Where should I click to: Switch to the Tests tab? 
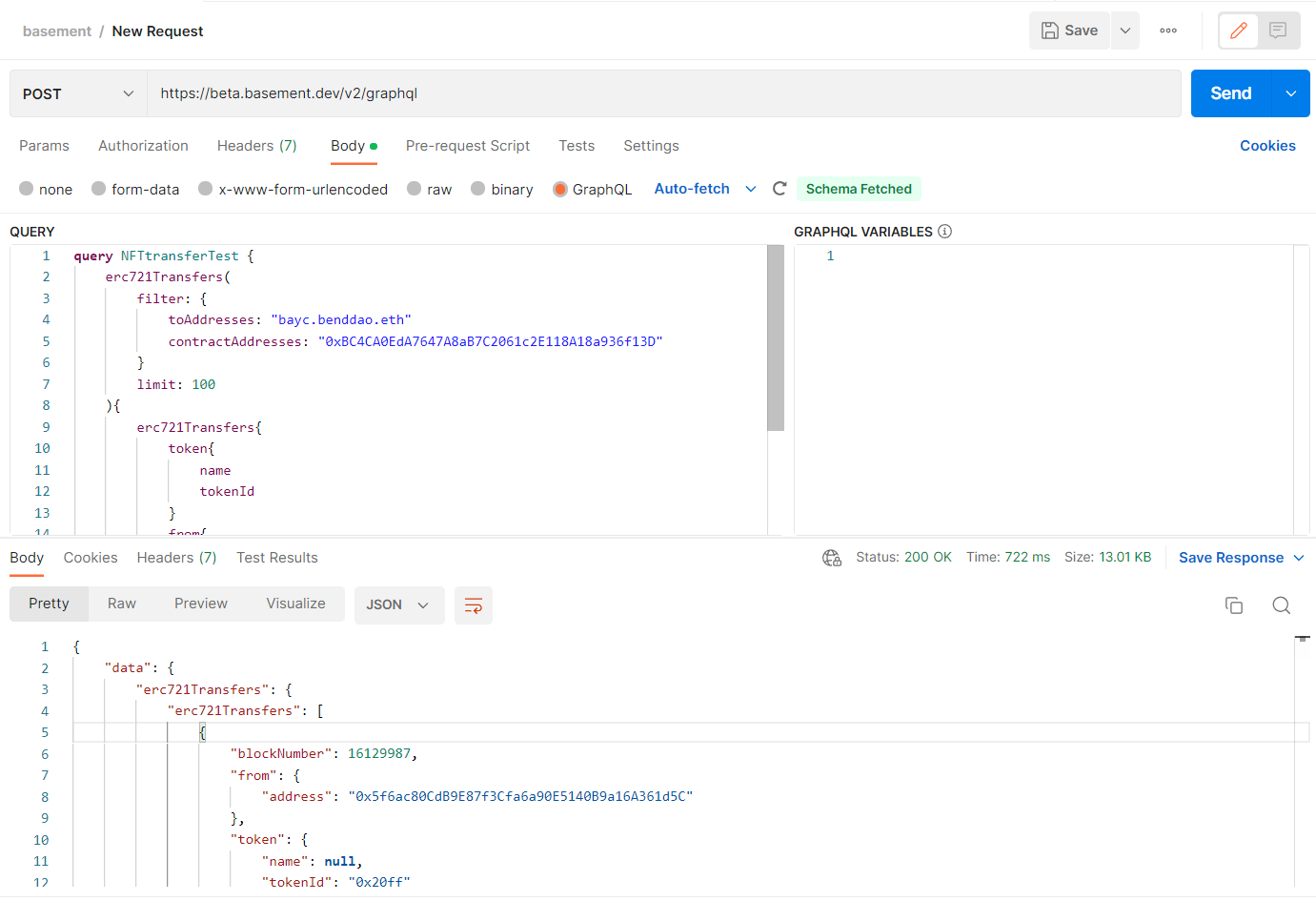[577, 145]
